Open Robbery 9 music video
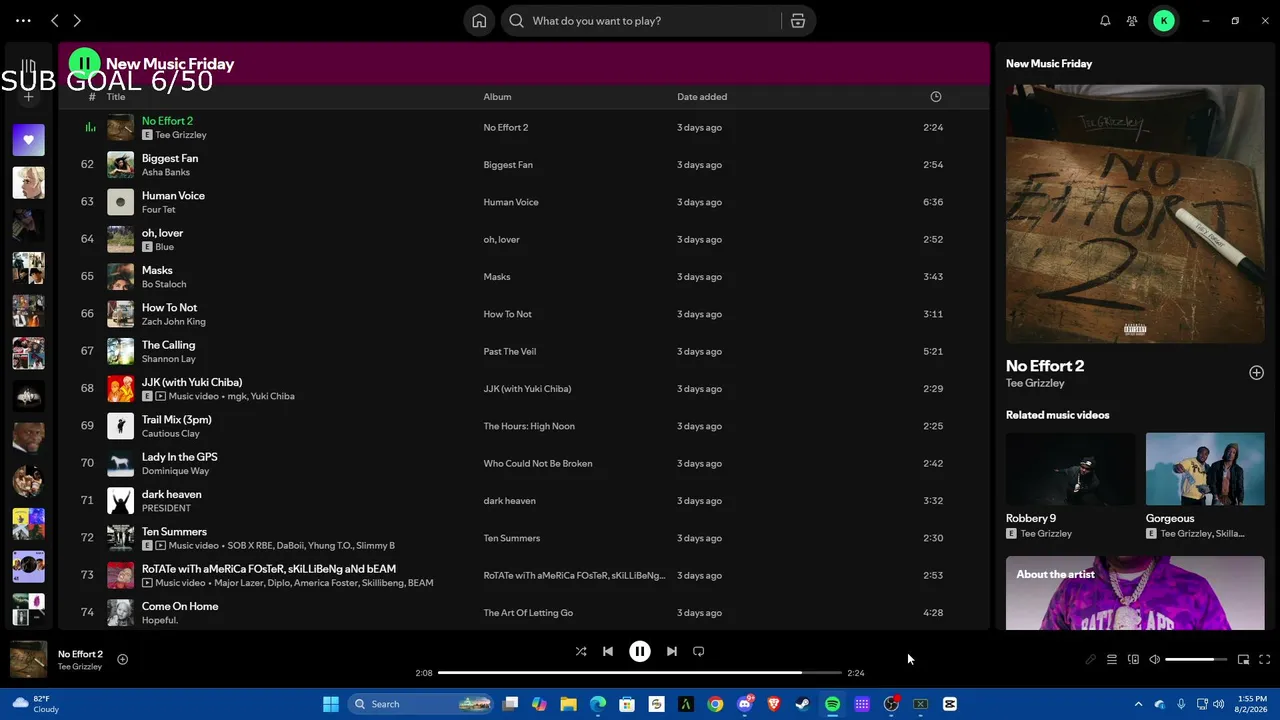Screen dimensions: 1280x720 coord(1070,485)
